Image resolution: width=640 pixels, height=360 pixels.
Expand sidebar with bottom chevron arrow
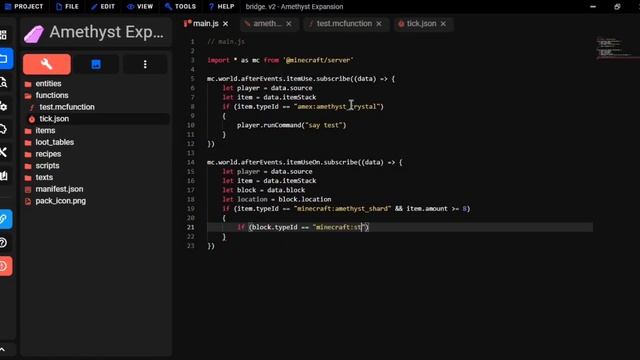[x=3, y=350]
